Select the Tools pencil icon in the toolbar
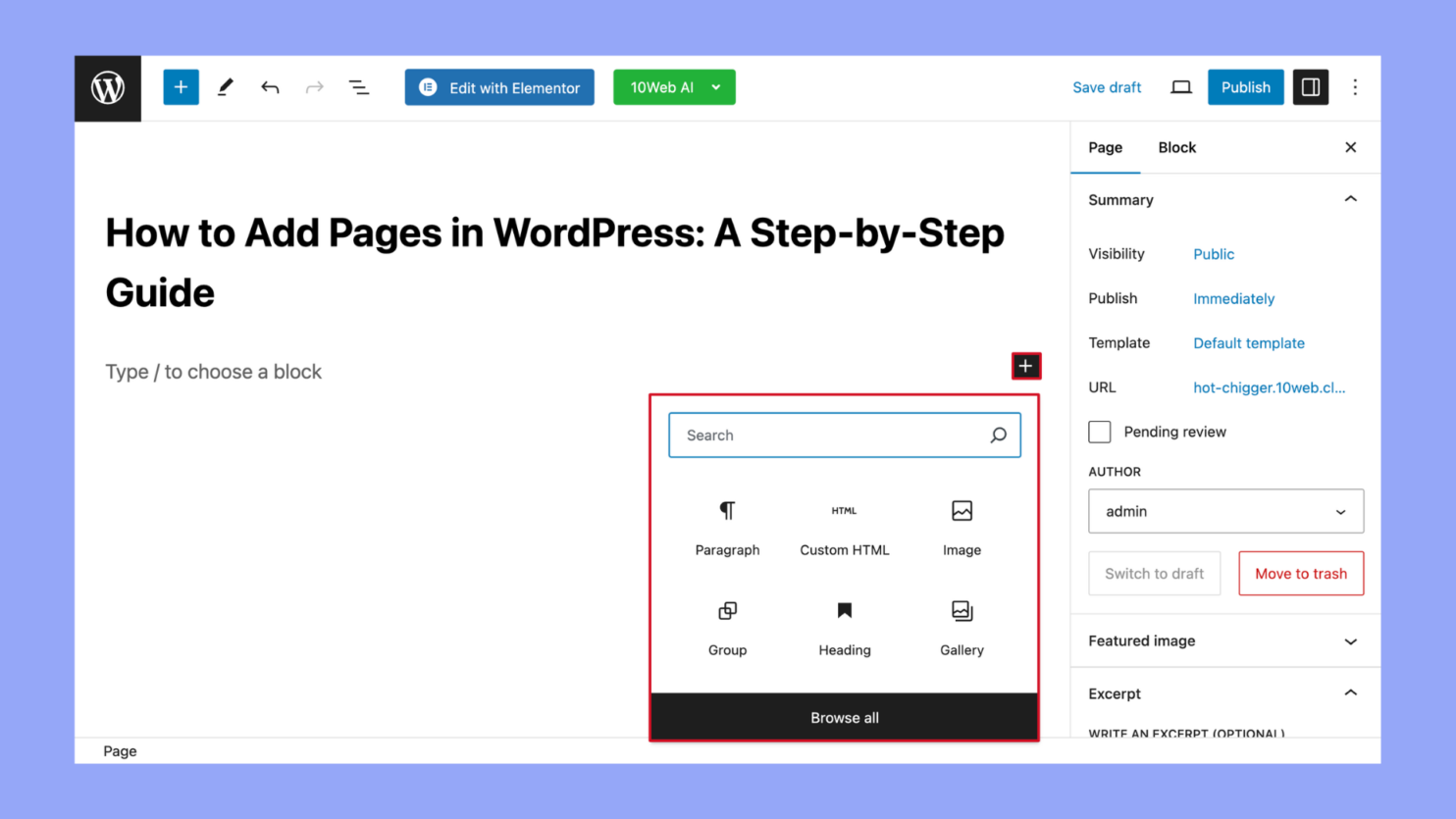The height and width of the screenshot is (819, 1456). coord(225,86)
